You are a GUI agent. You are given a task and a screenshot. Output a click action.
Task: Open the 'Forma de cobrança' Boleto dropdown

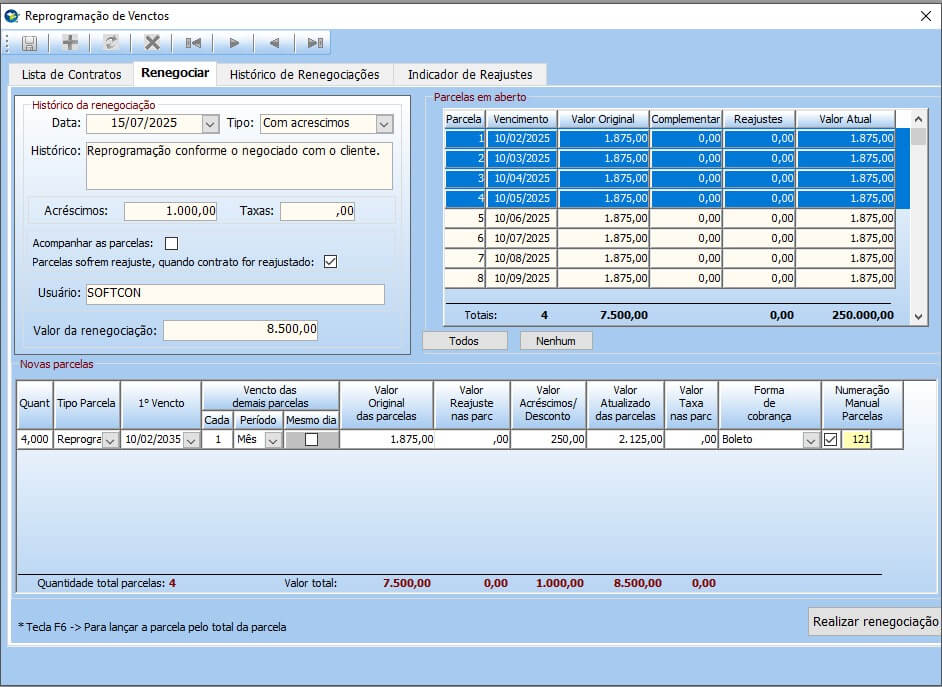pyautogui.click(x=811, y=440)
